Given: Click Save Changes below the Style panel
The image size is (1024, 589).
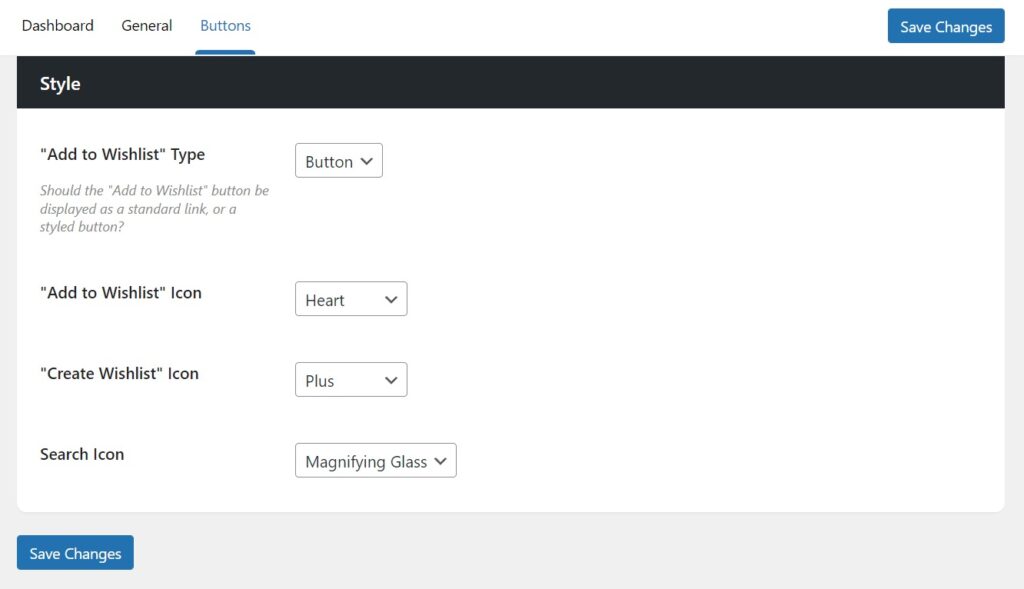Looking at the screenshot, I should pyautogui.click(x=74, y=552).
